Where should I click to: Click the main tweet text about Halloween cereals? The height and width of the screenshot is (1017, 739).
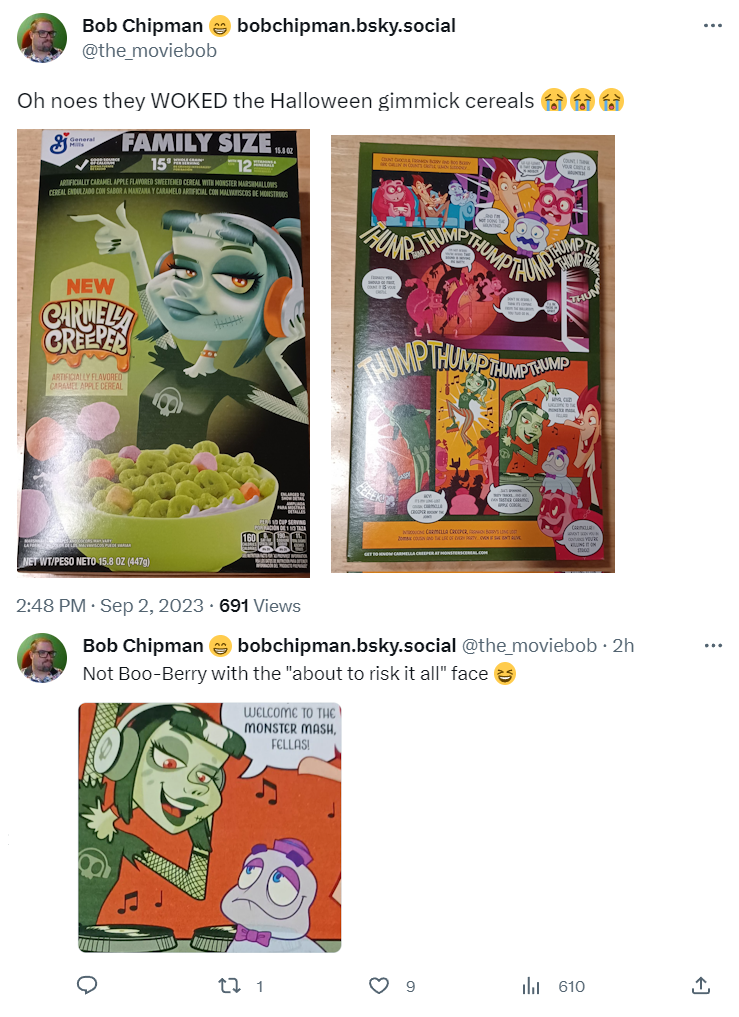click(x=321, y=101)
